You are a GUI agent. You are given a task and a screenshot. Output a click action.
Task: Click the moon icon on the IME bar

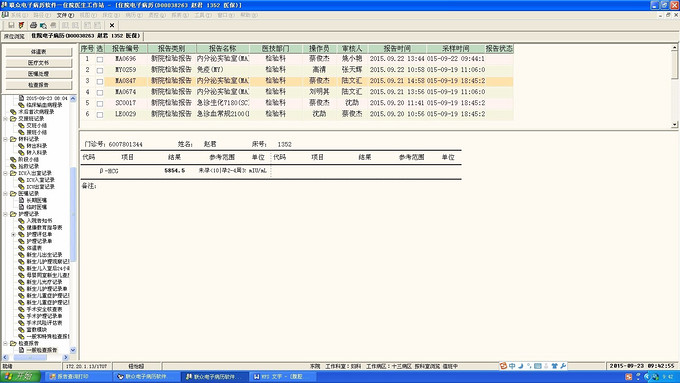(x=521, y=366)
